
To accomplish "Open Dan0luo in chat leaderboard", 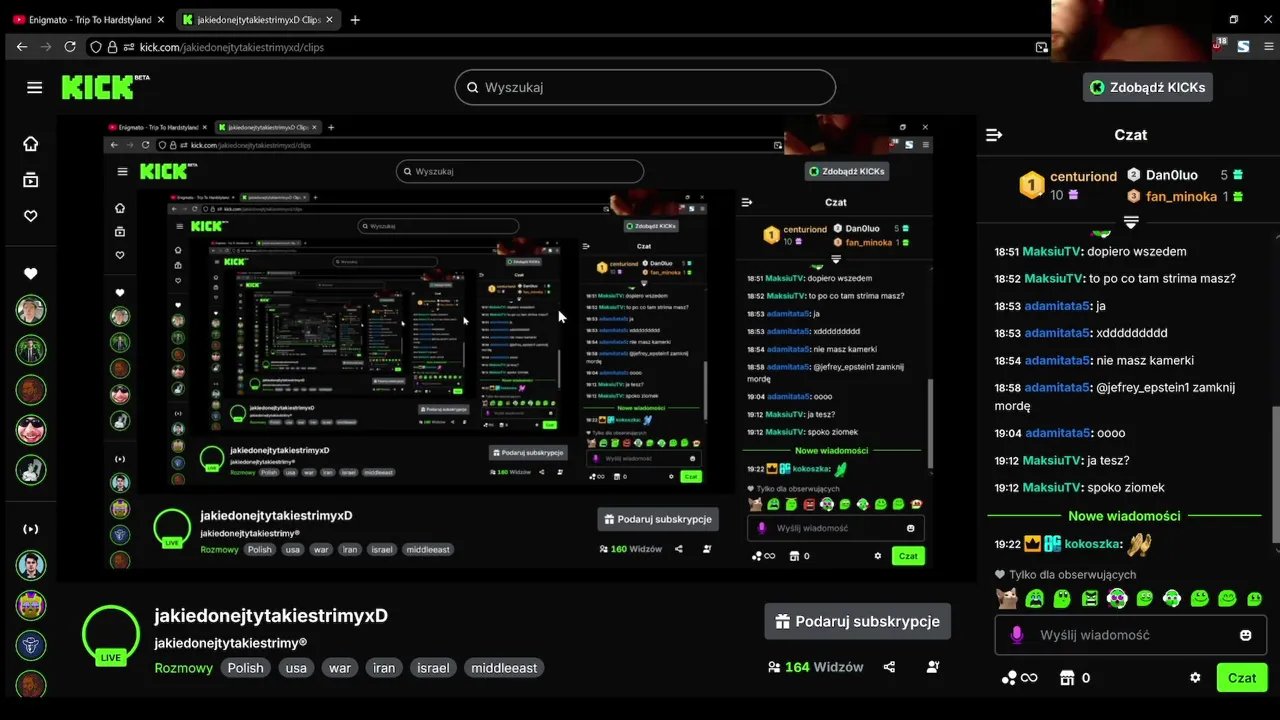I will pyautogui.click(x=1172, y=175).
